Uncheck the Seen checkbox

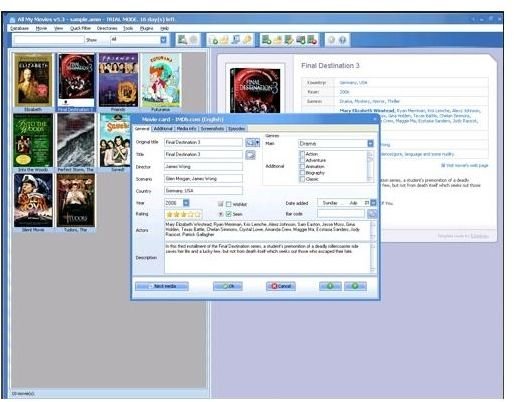click(x=229, y=214)
